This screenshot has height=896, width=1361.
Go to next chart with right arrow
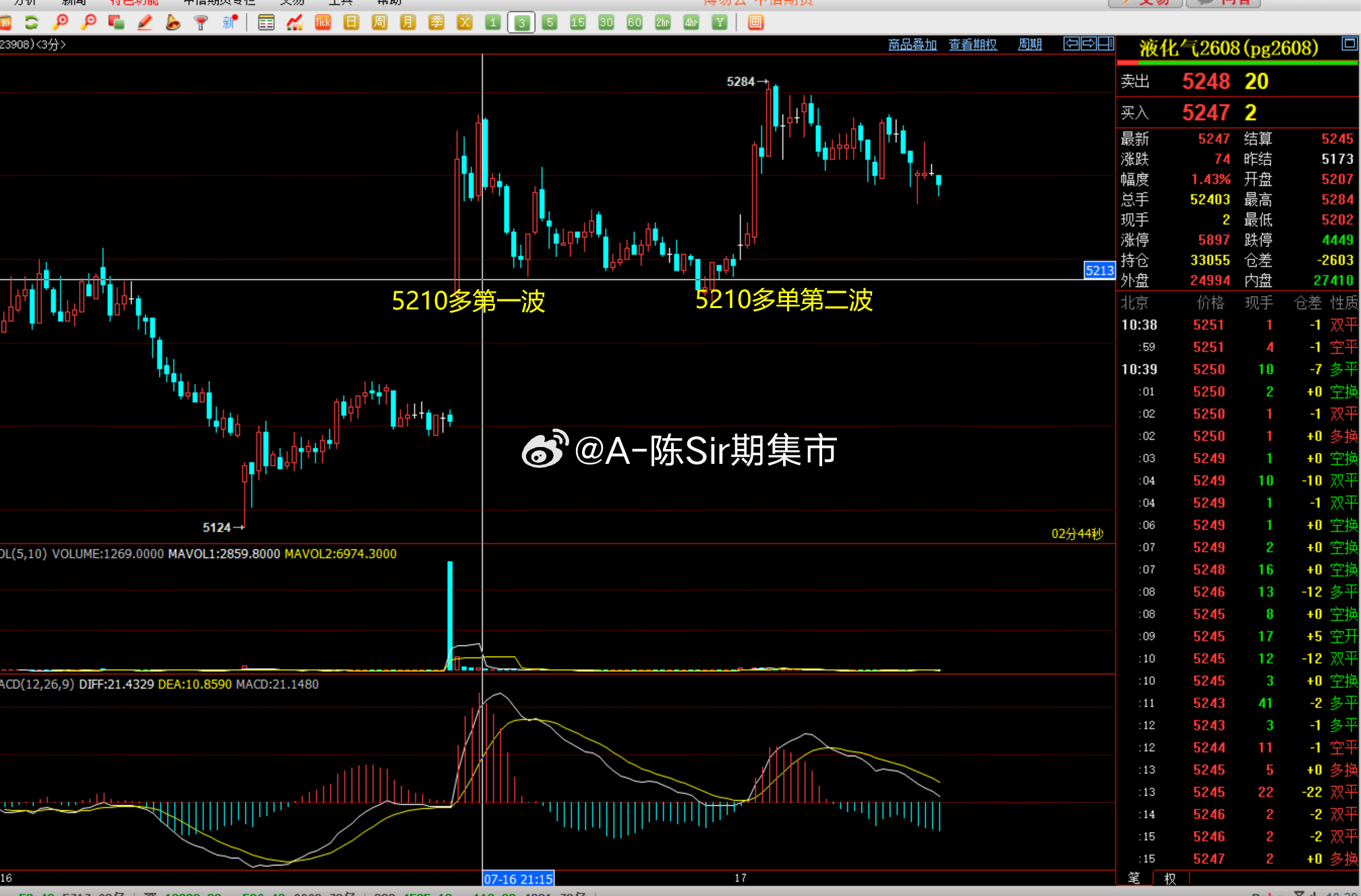coord(1088,44)
